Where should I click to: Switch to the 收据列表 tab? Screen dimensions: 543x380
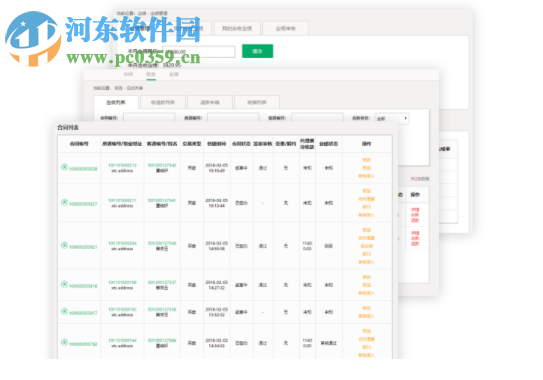coord(257,103)
